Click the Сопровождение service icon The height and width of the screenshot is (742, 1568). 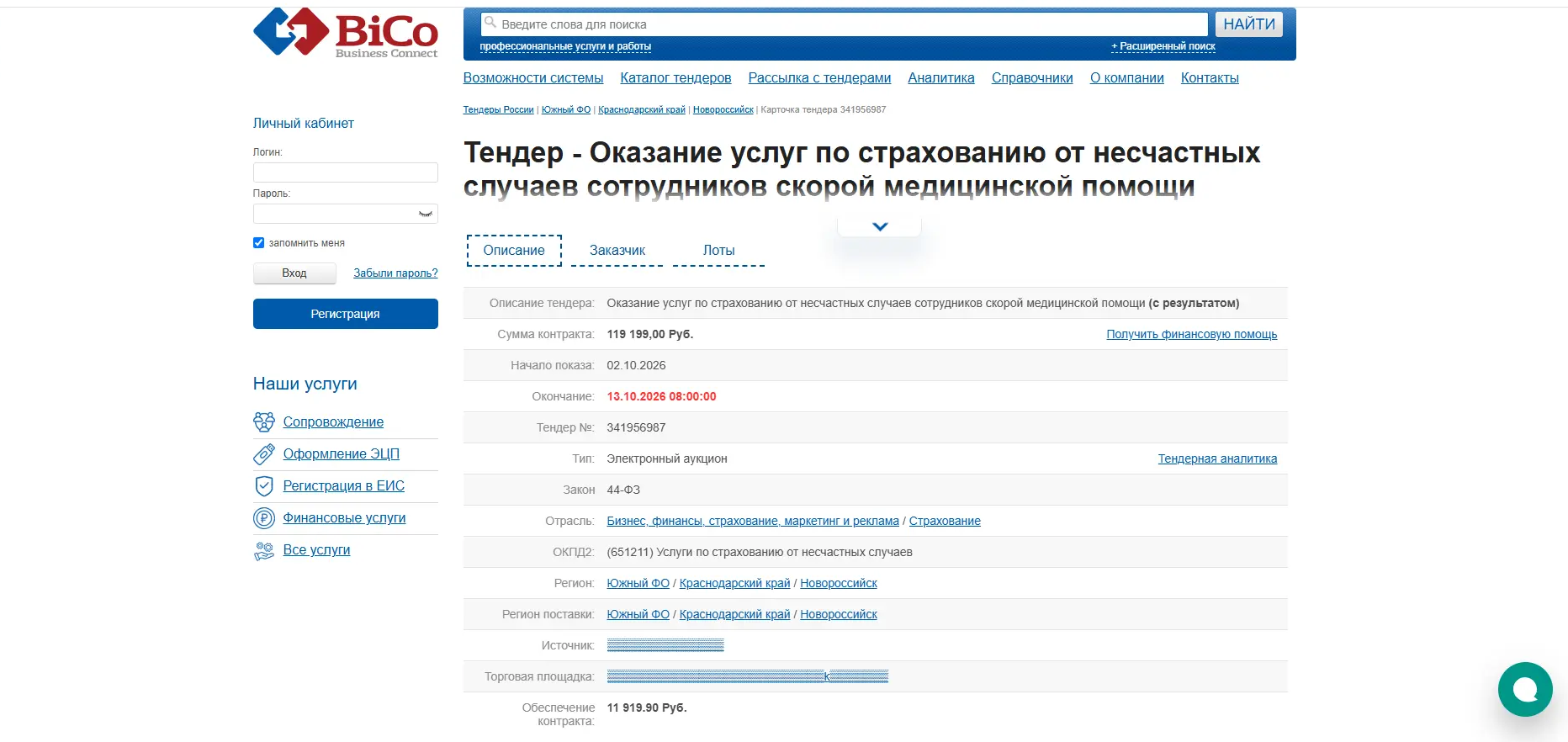click(x=264, y=422)
